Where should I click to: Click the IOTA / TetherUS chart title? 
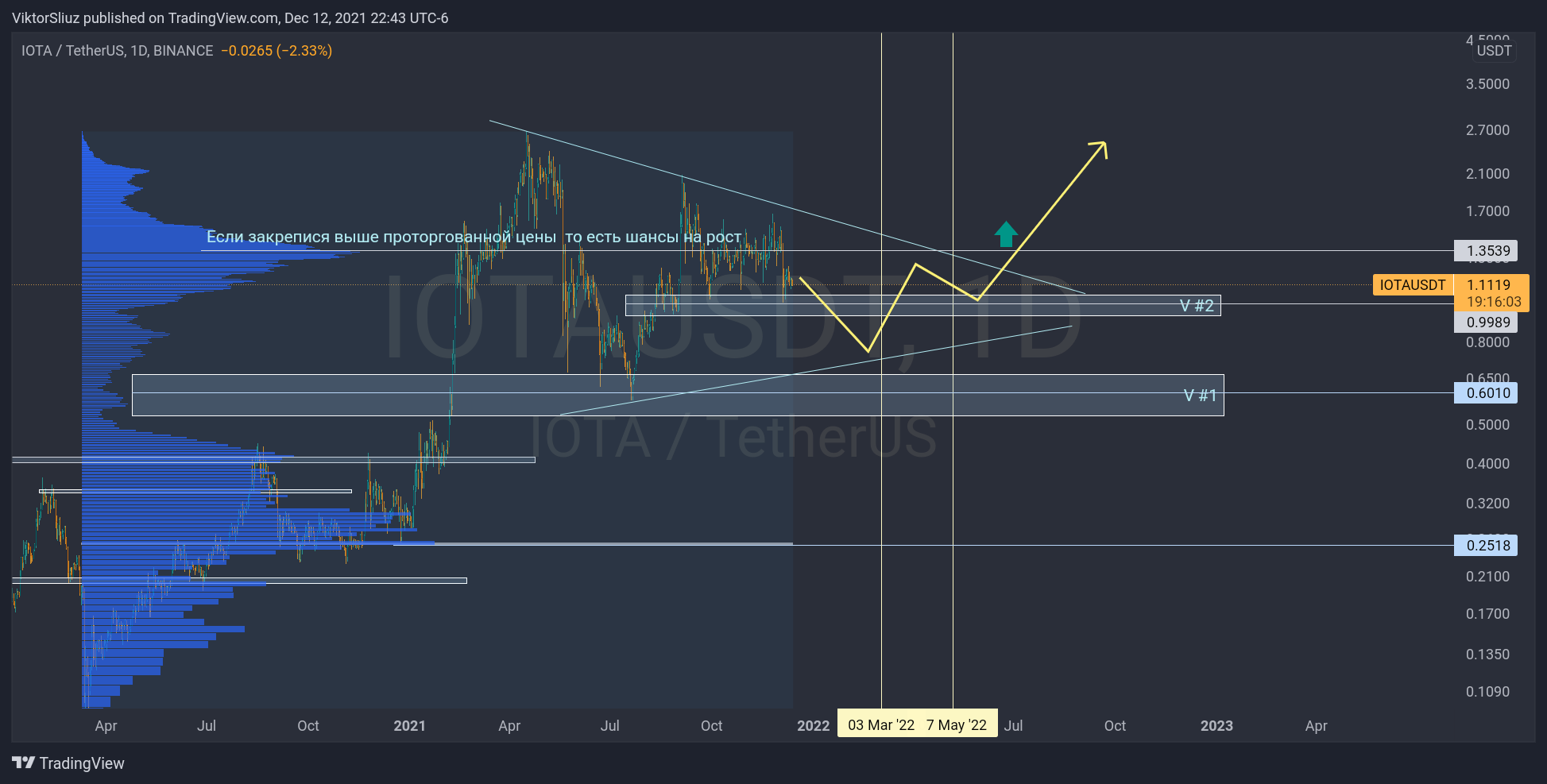[x=117, y=51]
